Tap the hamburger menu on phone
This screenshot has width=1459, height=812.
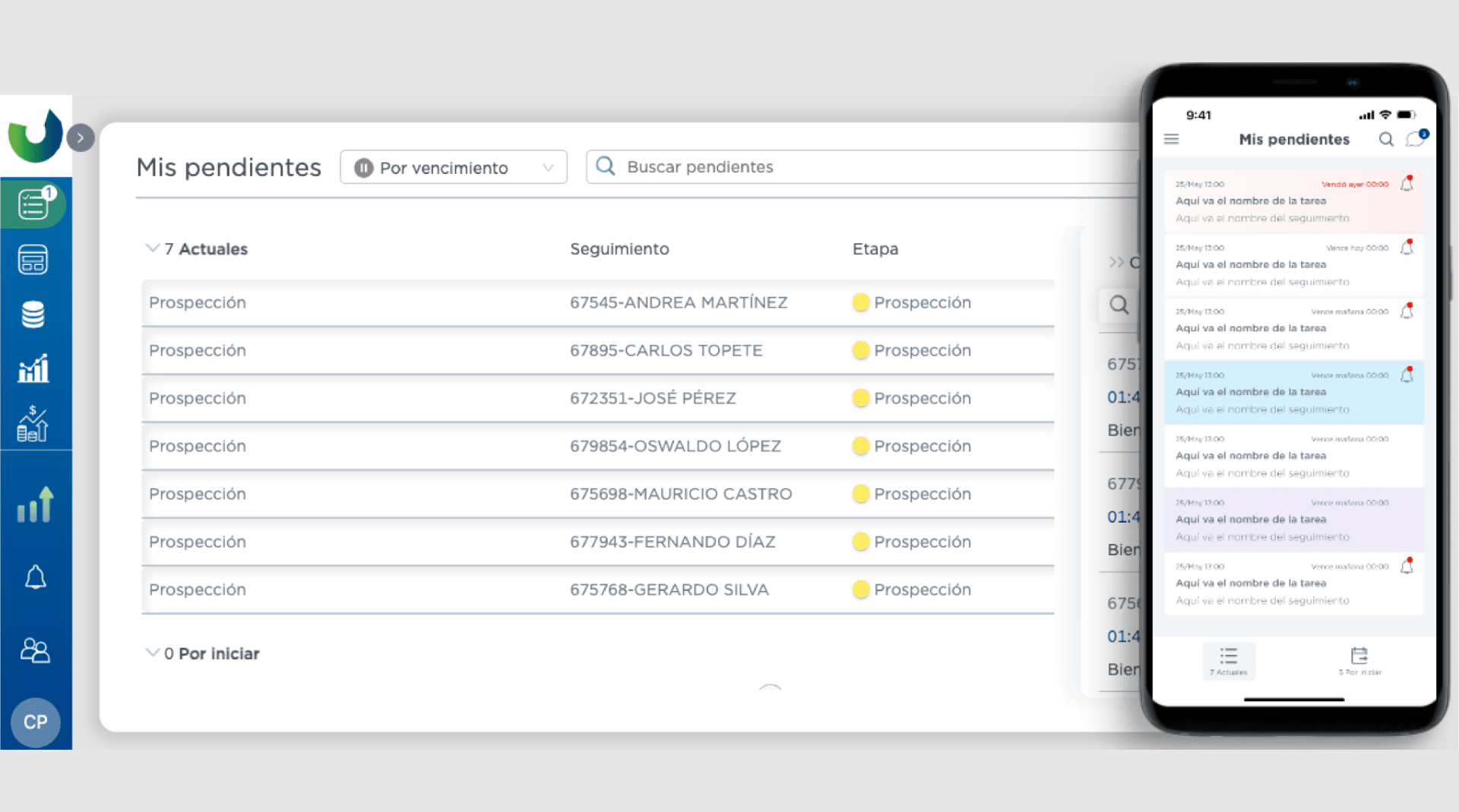point(1171,140)
